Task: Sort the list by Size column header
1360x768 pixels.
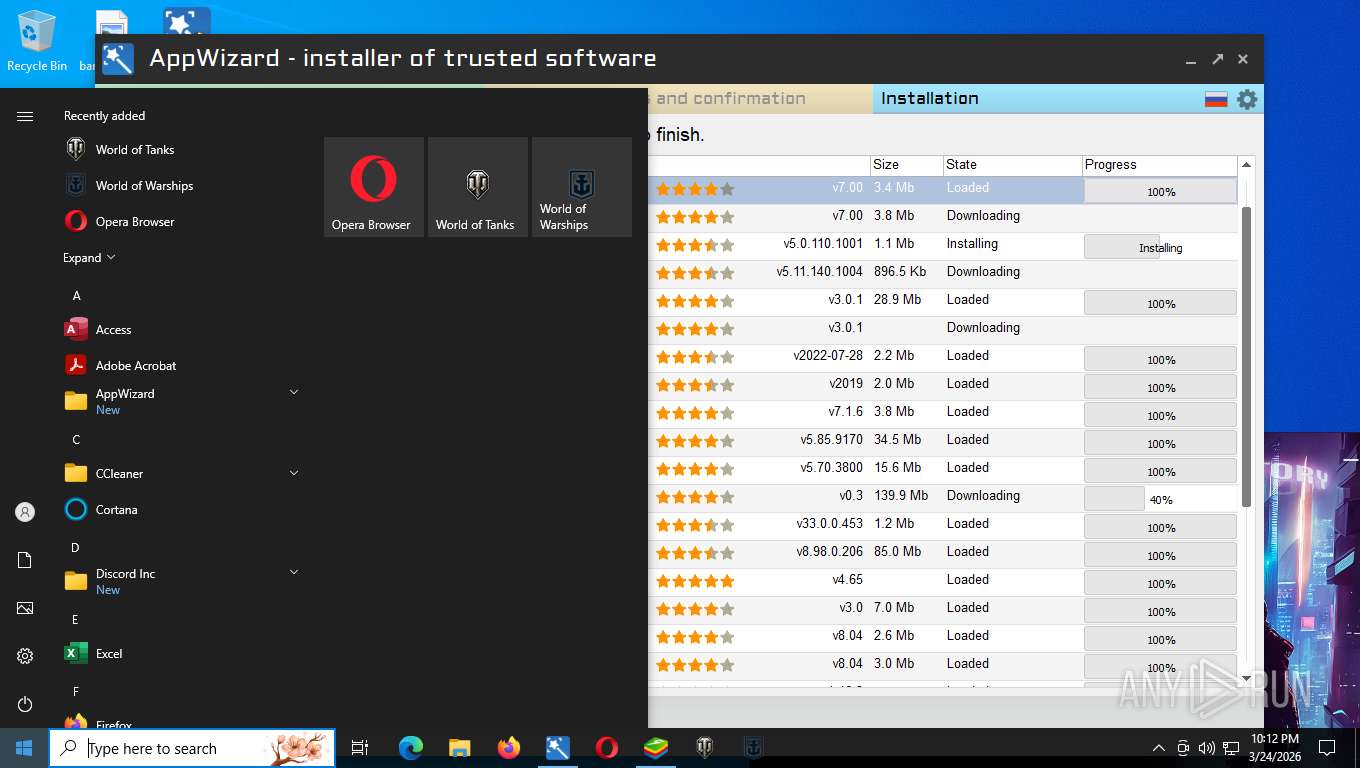Action: tap(905, 165)
